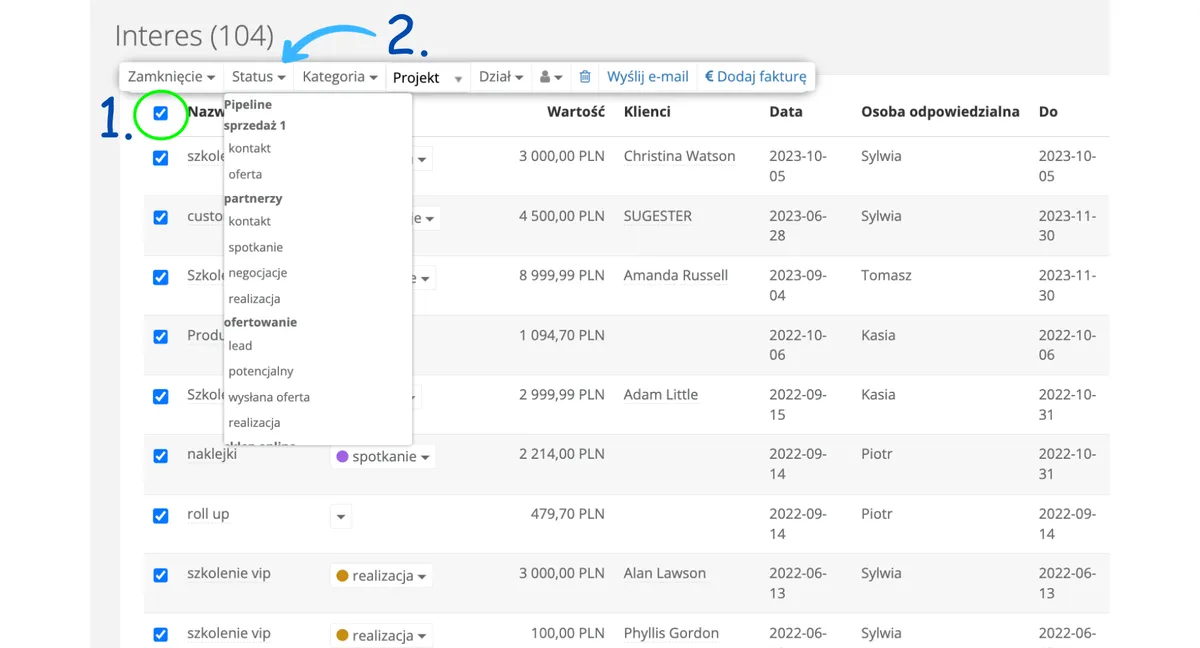Screen dimensions: 1200x648
Task: Click the Wyślij e-mail button
Action: tap(647, 77)
